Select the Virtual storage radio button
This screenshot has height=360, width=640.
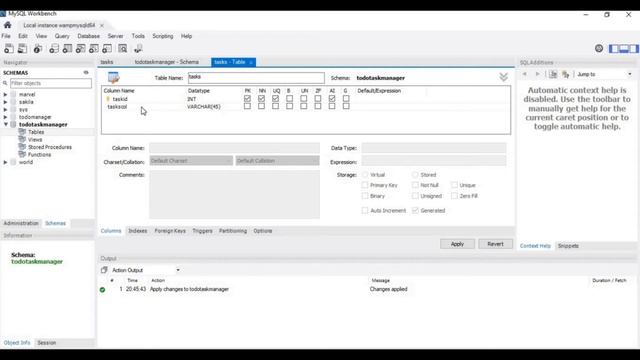365,175
